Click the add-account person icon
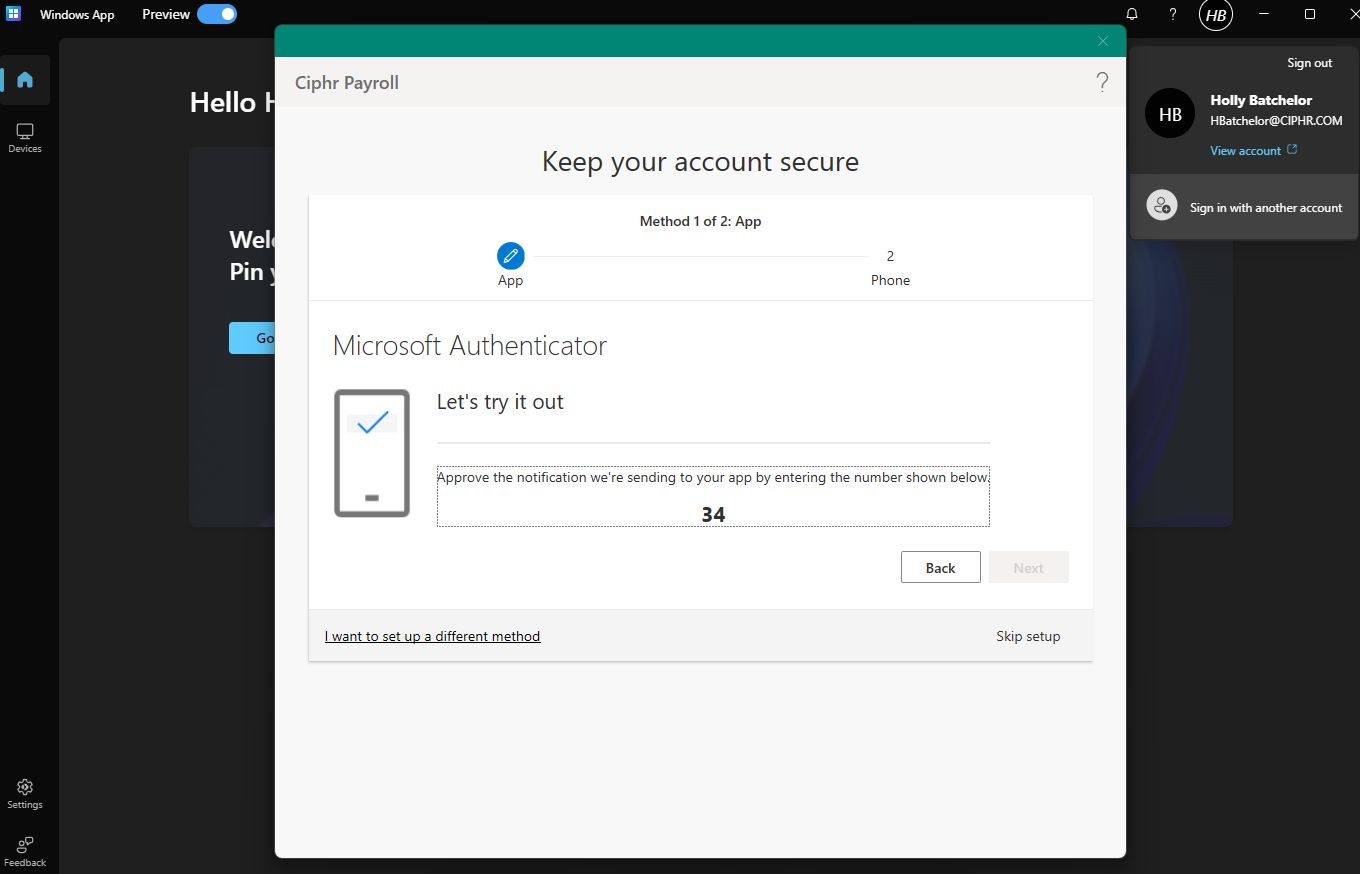 coord(1162,206)
